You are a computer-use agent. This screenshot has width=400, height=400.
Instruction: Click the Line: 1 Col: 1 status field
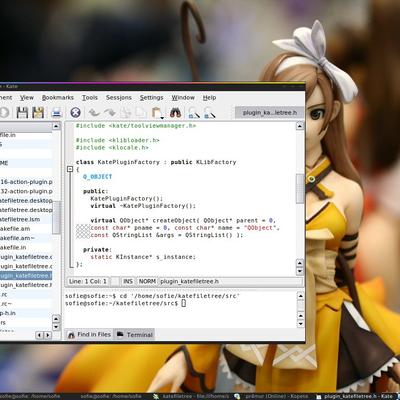tap(88, 281)
